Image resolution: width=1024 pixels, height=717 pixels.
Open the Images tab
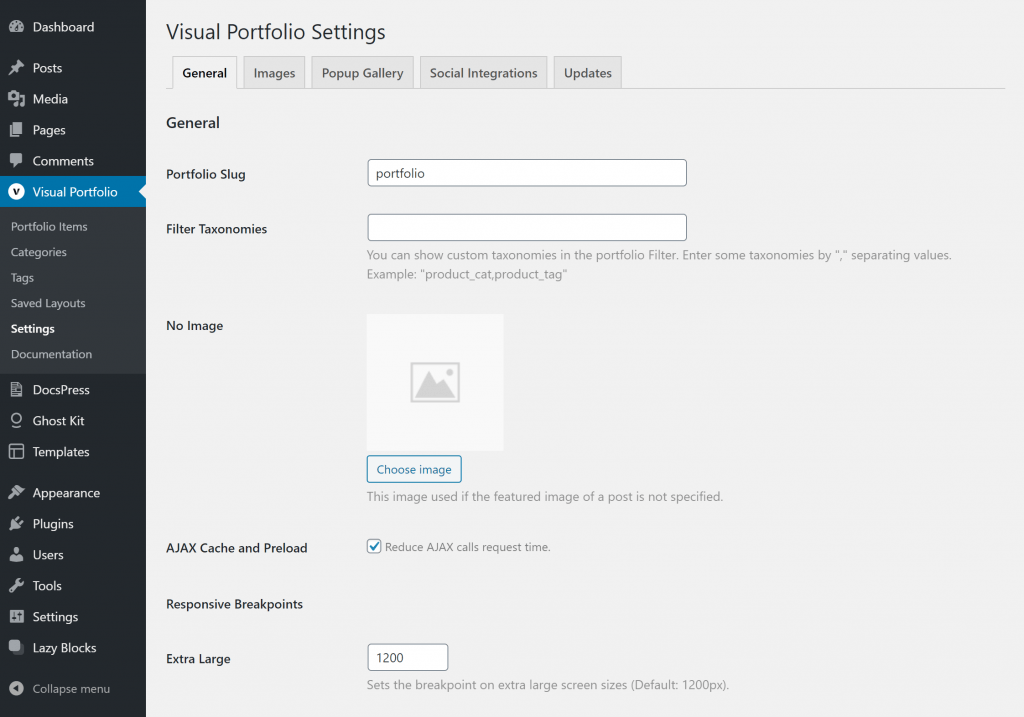coord(274,73)
